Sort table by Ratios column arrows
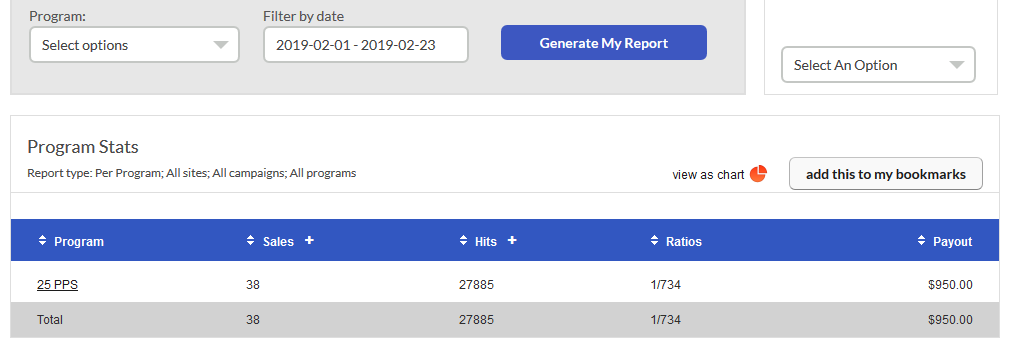Image resolution: width=1022 pixels, height=363 pixels. (x=654, y=240)
